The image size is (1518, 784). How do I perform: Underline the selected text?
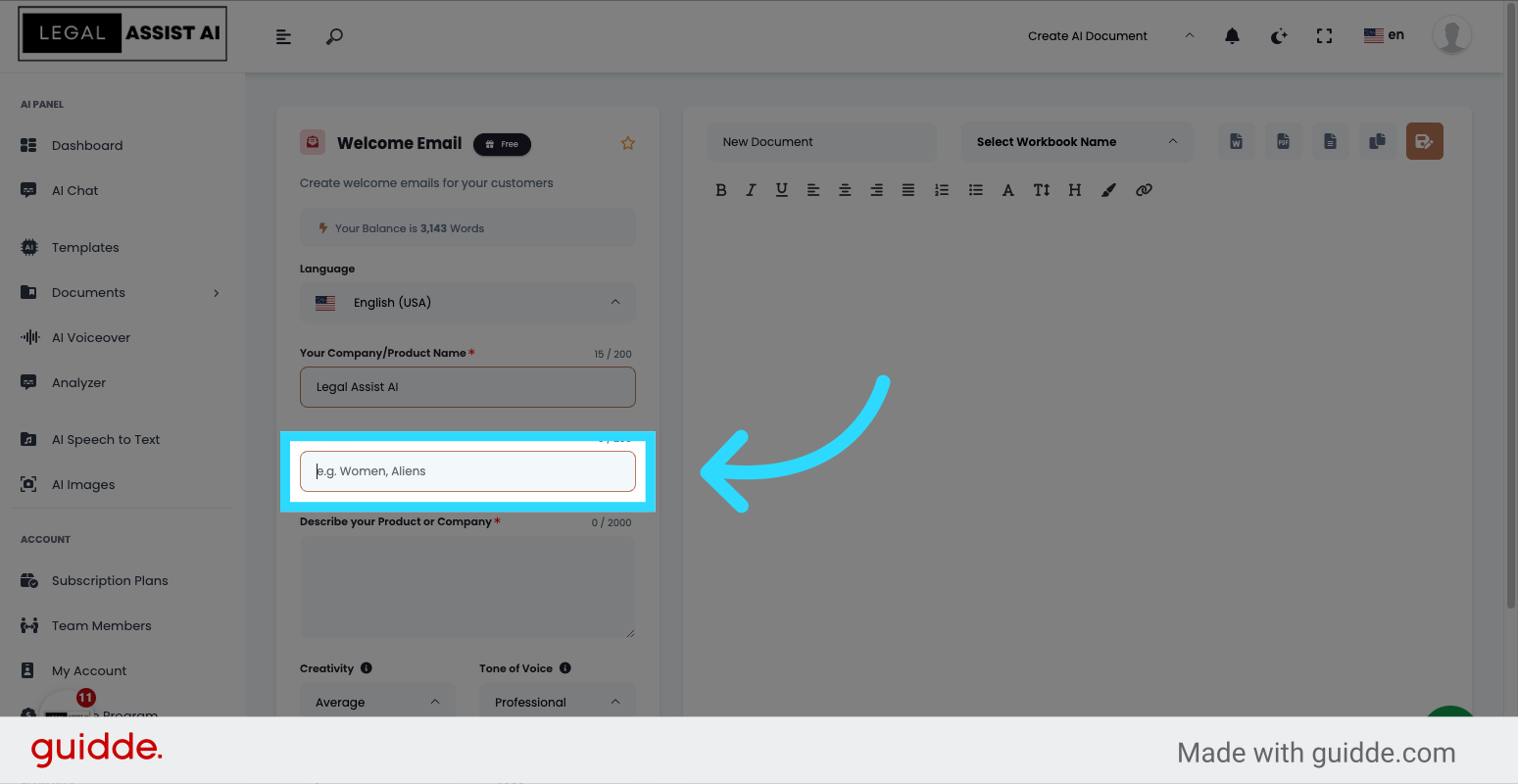(x=782, y=190)
